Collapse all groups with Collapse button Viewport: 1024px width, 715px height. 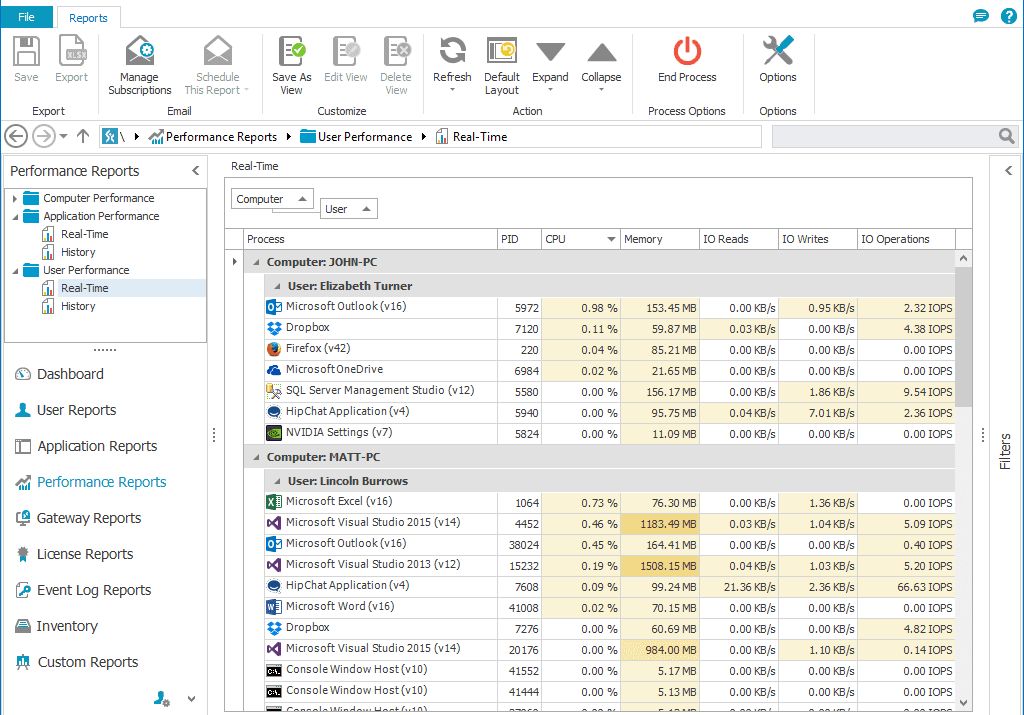(601, 64)
